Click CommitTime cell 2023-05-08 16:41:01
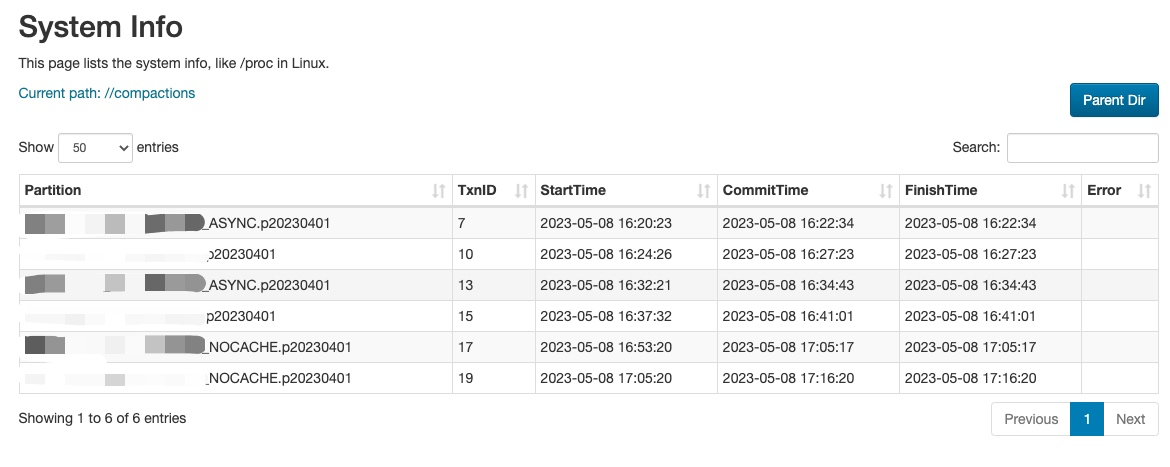Viewport: 1170px width, 467px height. [x=788, y=316]
